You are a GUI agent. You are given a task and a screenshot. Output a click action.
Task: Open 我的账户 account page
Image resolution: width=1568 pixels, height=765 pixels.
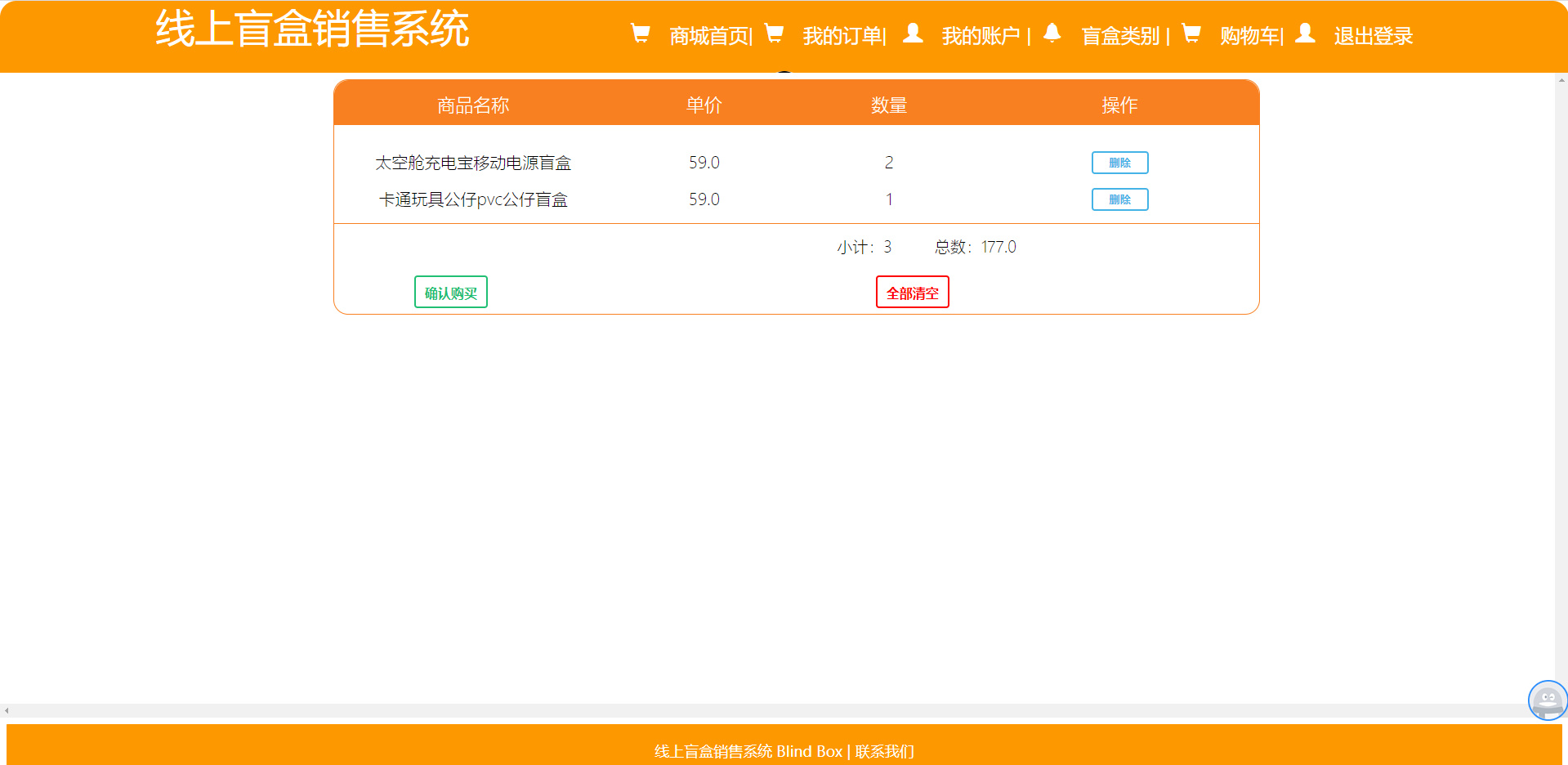(981, 36)
